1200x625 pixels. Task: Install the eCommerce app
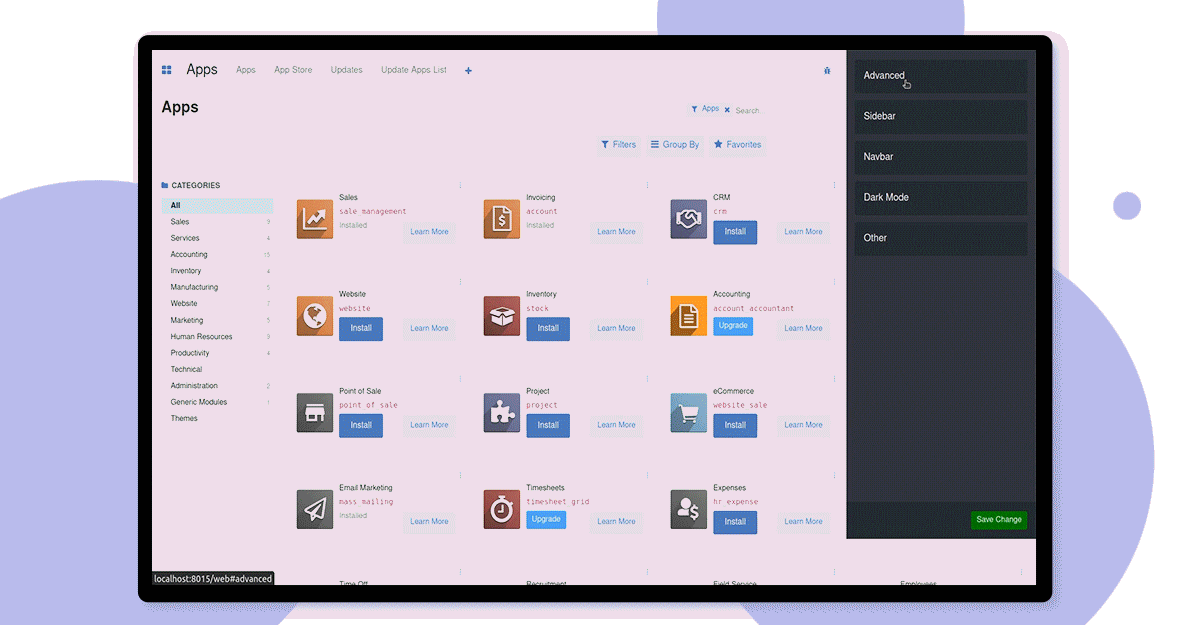coord(735,425)
